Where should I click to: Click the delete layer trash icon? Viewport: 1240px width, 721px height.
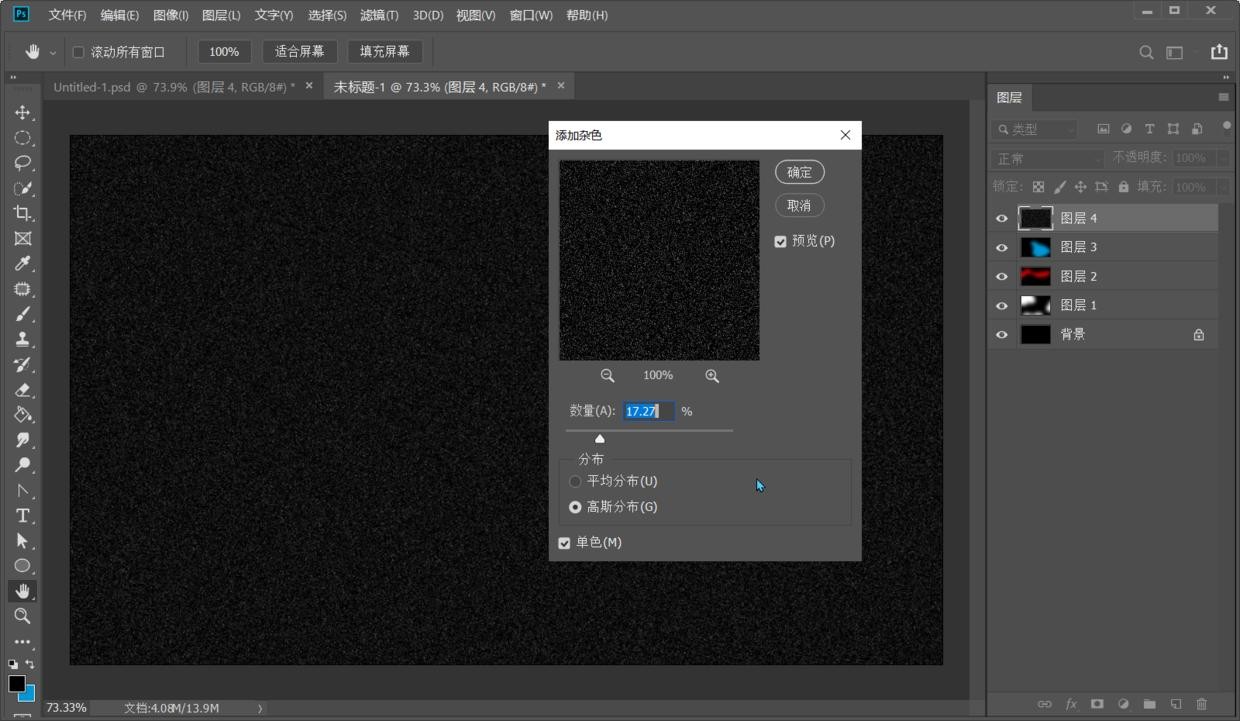(1202, 704)
